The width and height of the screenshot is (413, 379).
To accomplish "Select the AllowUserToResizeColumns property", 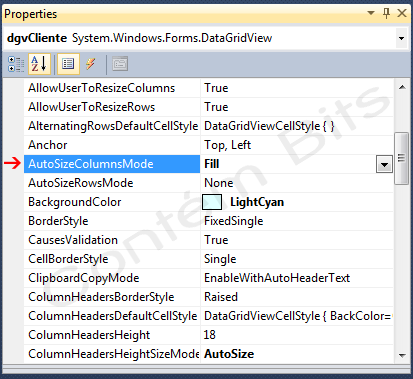I will [112, 88].
